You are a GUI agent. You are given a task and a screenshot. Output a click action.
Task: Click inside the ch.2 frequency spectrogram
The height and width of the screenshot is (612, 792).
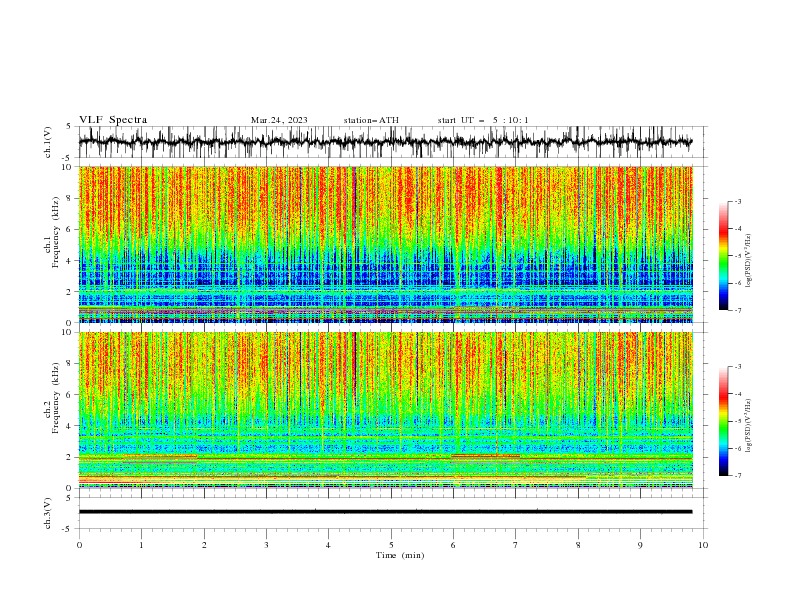385,410
